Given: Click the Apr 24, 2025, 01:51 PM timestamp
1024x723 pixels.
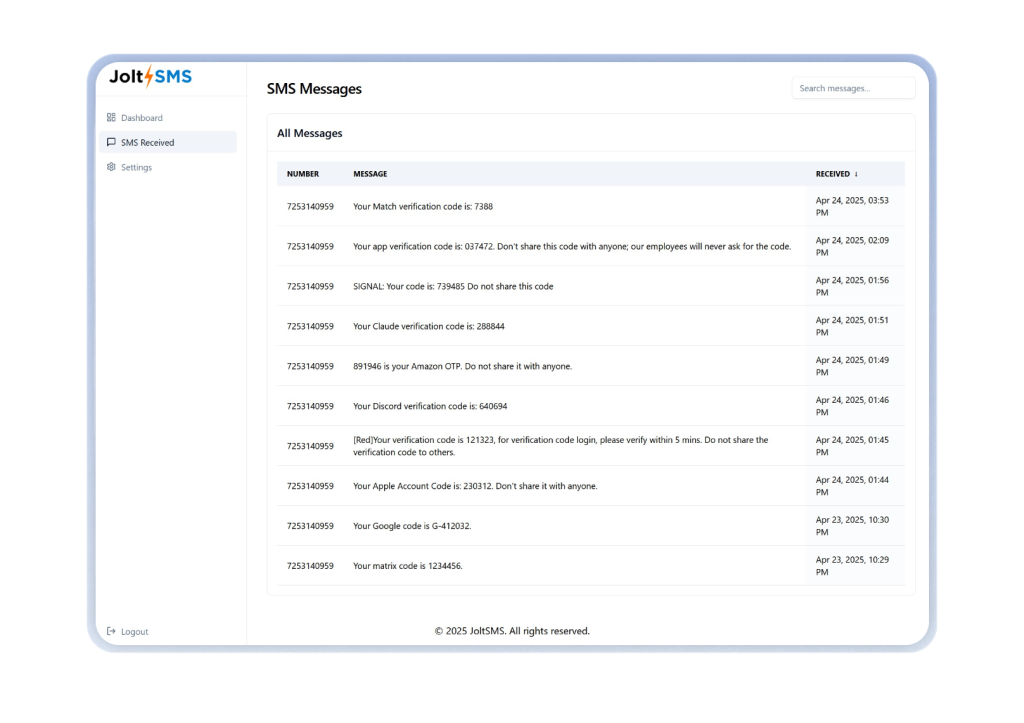Looking at the screenshot, I should coord(852,327).
